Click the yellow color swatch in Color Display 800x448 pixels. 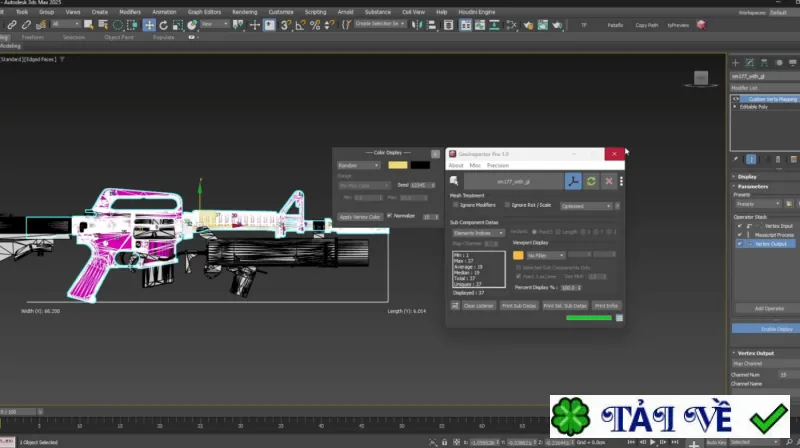pos(398,165)
